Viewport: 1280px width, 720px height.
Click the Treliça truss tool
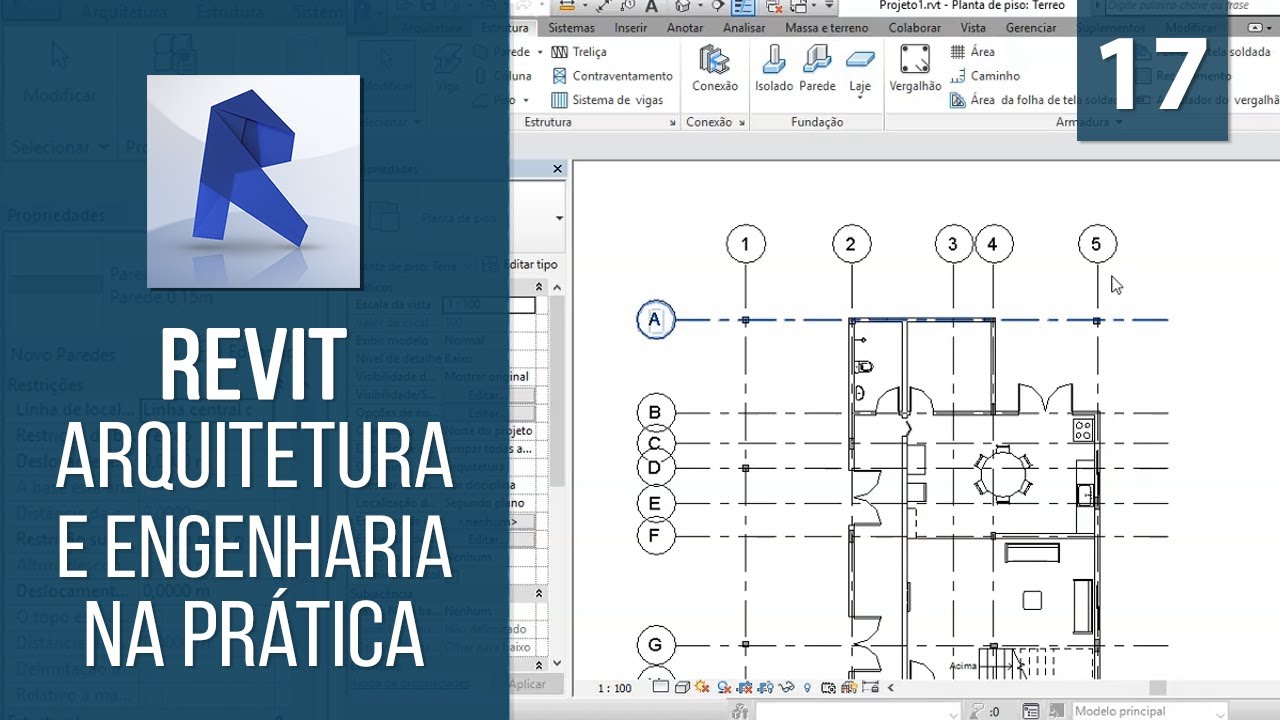(579, 52)
